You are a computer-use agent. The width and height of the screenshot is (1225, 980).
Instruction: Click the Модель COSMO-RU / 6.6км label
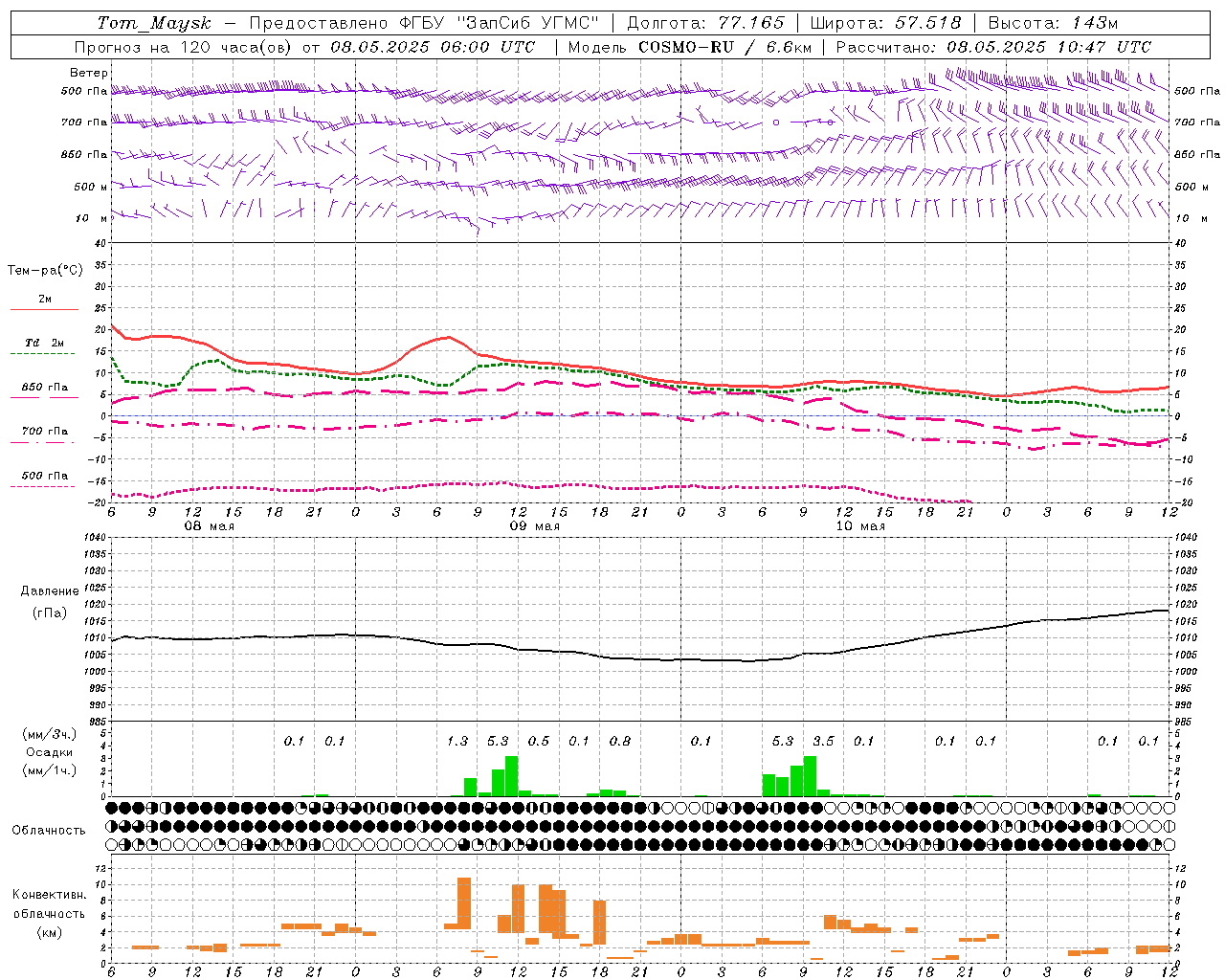point(690,47)
